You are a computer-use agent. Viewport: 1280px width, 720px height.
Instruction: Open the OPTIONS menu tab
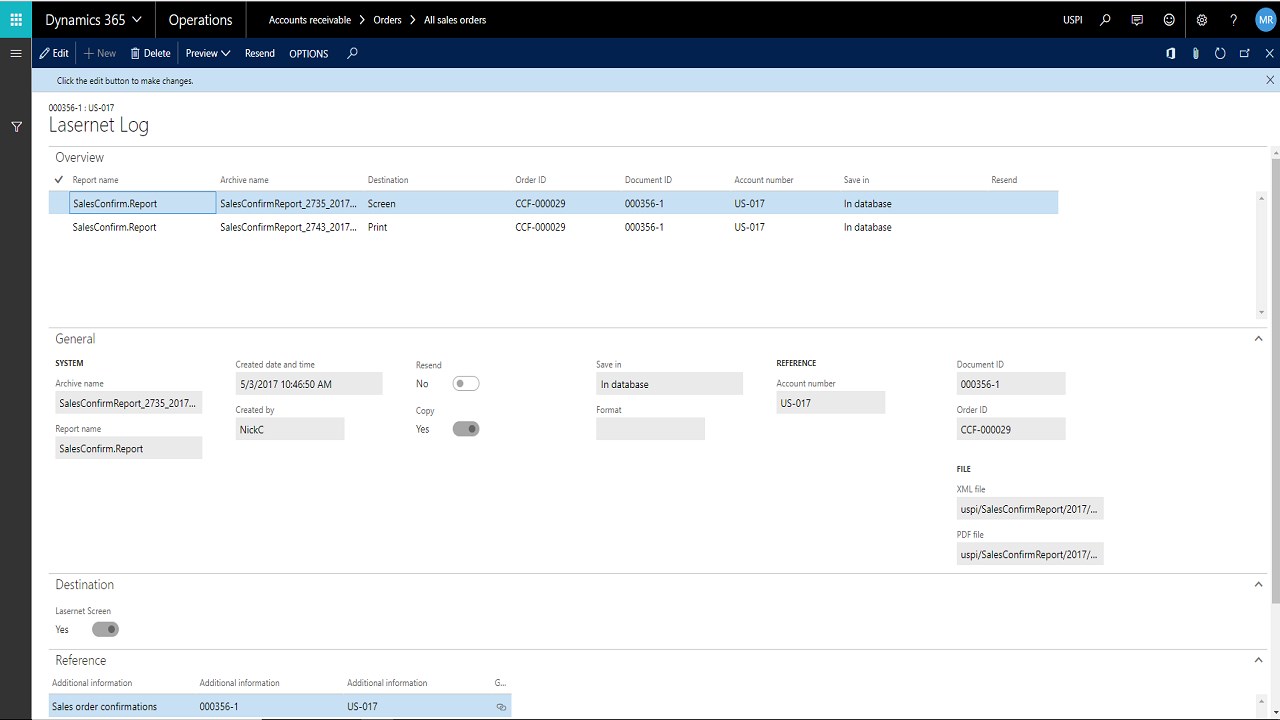click(308, 53)
